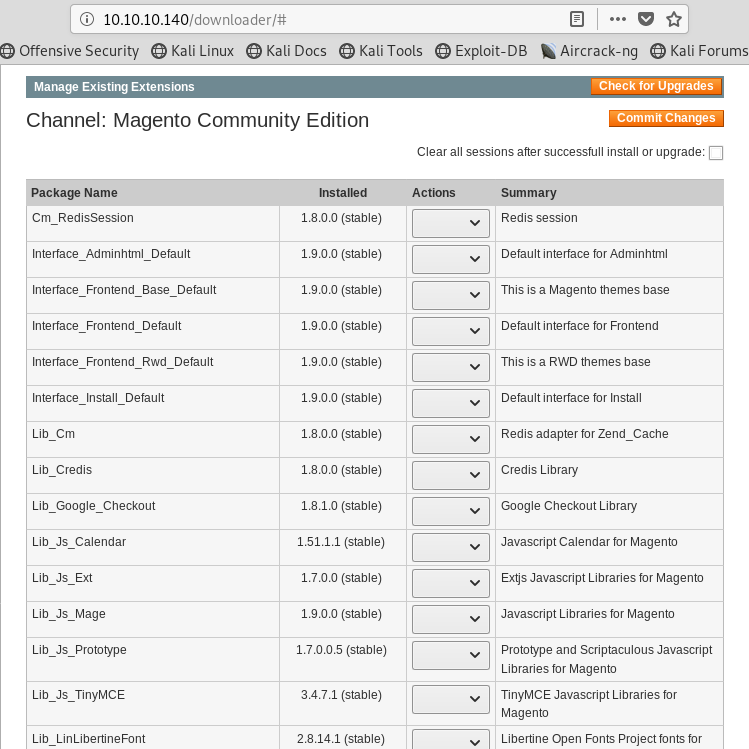This screenshot has width=749, height=749.
Task: Open Kali Linux bookmark
Action: coord(193,51)
